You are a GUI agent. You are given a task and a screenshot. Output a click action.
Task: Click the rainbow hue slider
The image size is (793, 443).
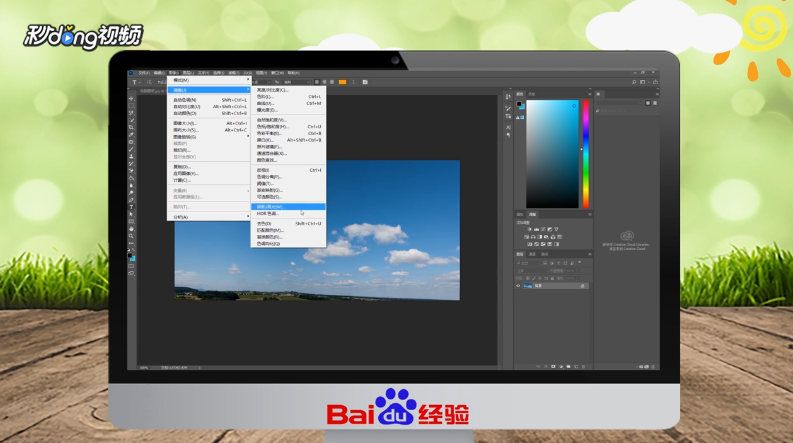pos(586,154)
